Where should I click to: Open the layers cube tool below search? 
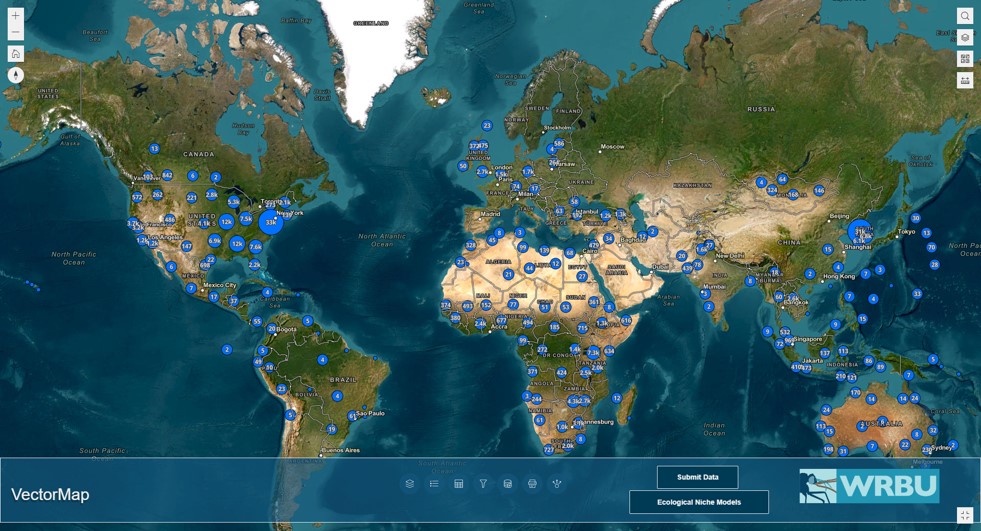point(965,38)
